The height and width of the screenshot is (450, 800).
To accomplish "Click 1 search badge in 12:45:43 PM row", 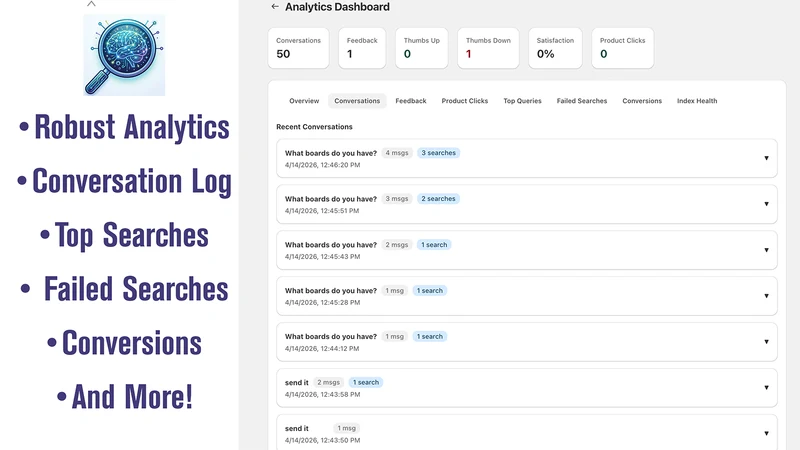I will click(x=434, y=245).
